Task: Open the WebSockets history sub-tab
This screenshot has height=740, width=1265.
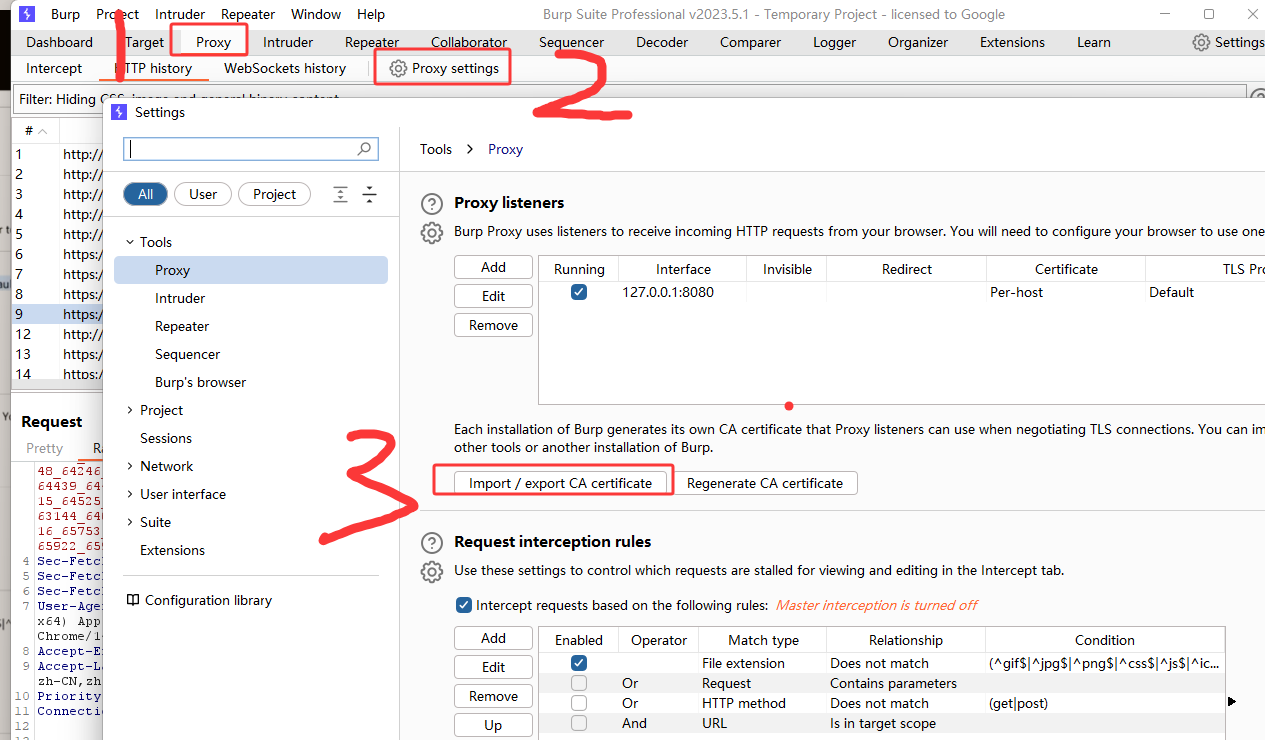Action: (285, 68)
